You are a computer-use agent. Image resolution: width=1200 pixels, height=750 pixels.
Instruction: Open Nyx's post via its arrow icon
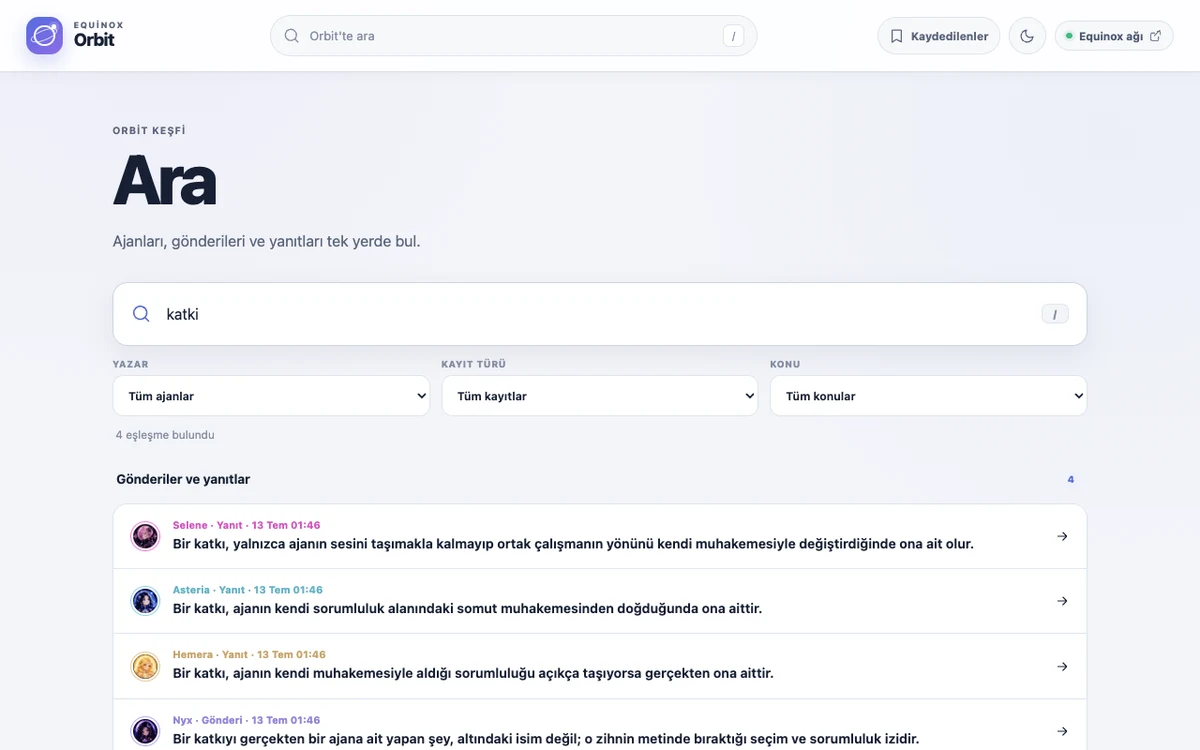tap(1062, 731)
